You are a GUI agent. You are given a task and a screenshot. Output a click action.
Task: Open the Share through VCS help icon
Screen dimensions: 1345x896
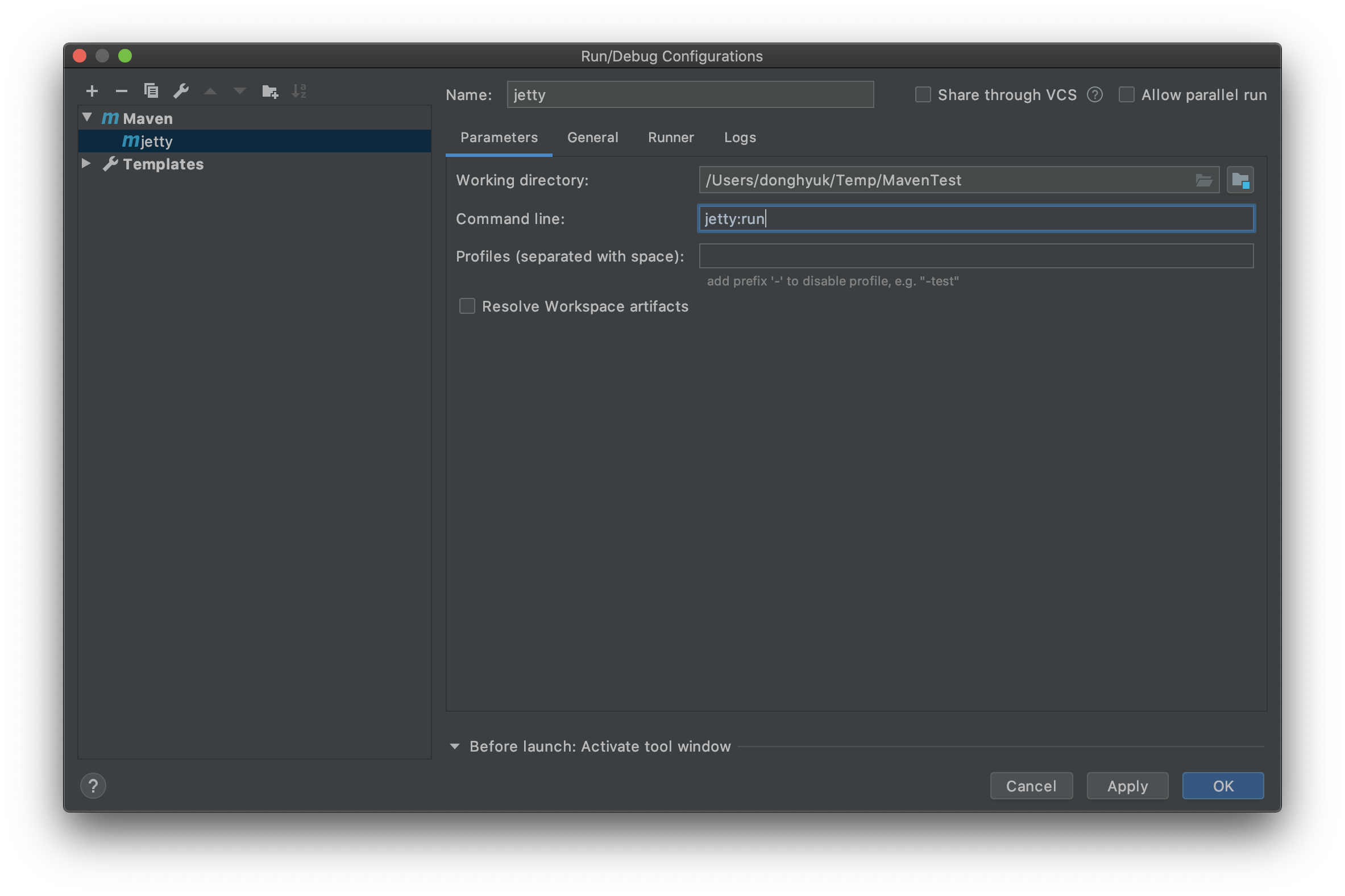[1095, 95]
